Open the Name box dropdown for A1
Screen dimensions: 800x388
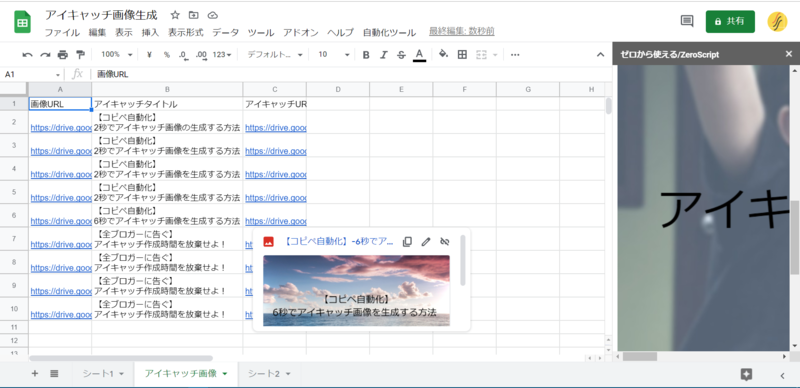tap(58, 75)
